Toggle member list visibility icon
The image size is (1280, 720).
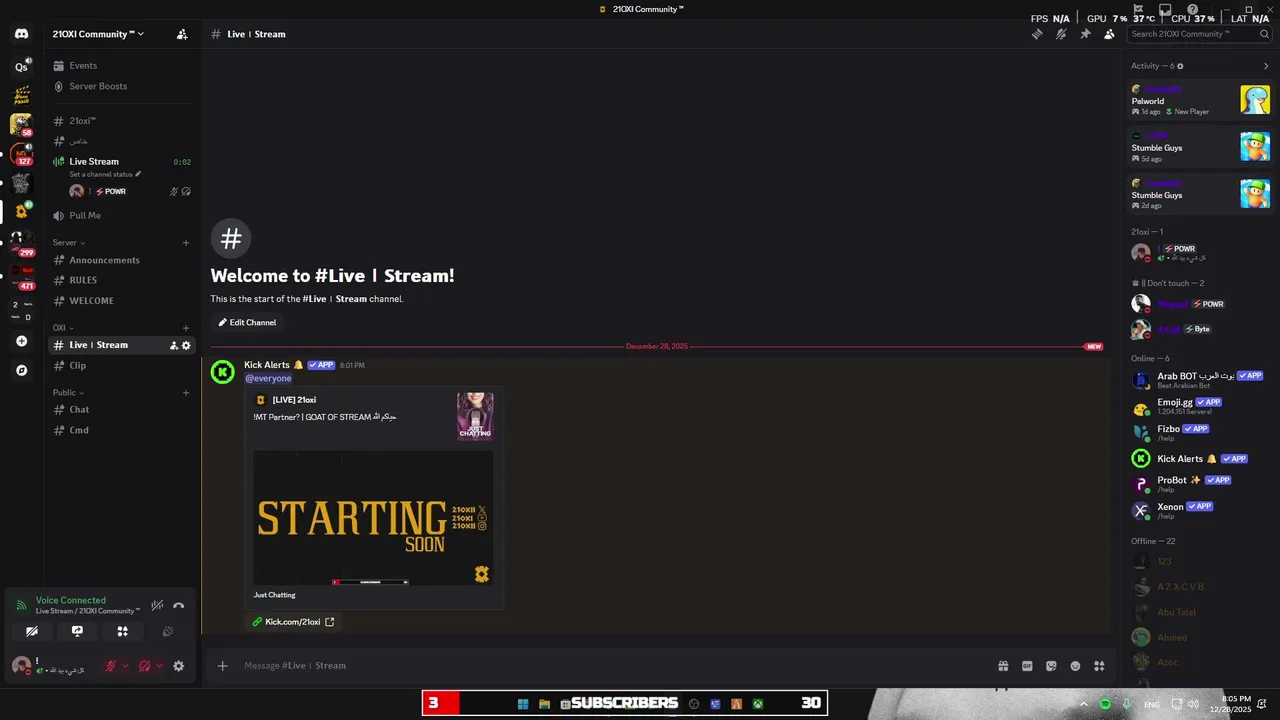pos(1109,34)
